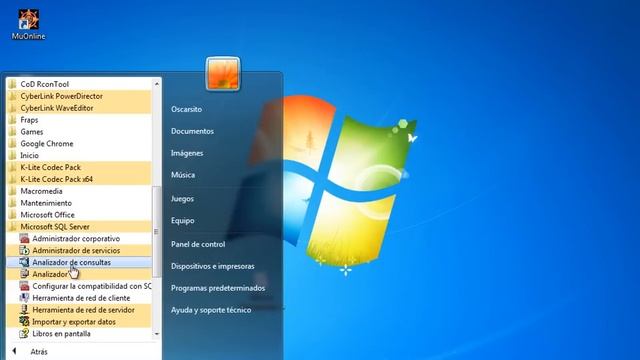Open Música library
This screenshot has width=640, height=360.
coord(183,175)
